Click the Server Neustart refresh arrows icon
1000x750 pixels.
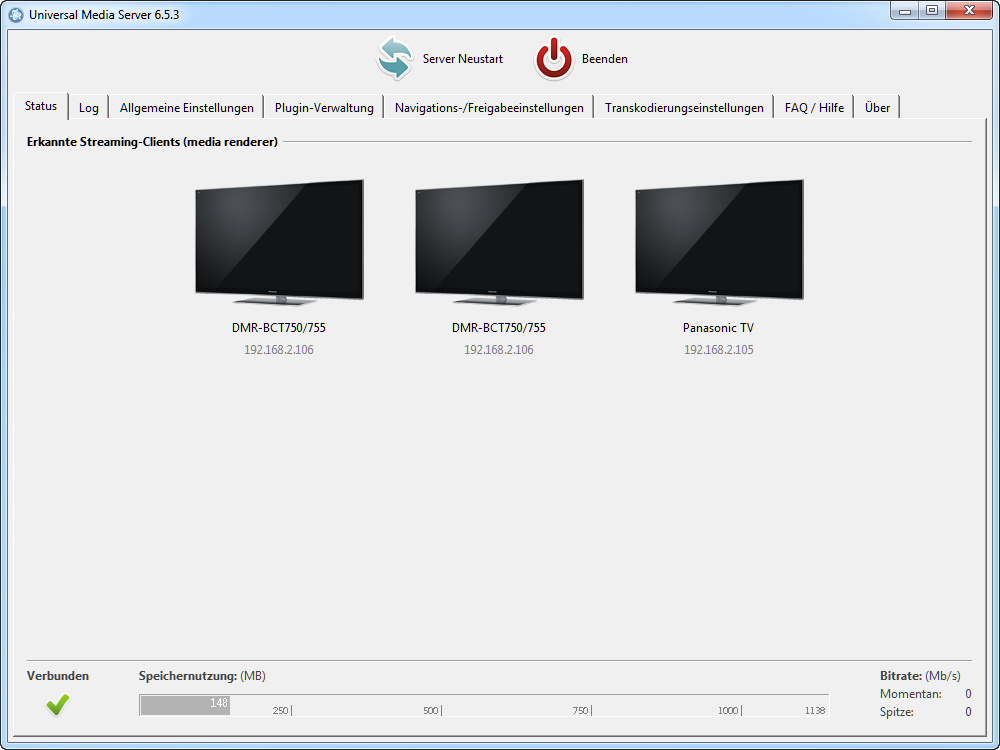click(394, 58)
